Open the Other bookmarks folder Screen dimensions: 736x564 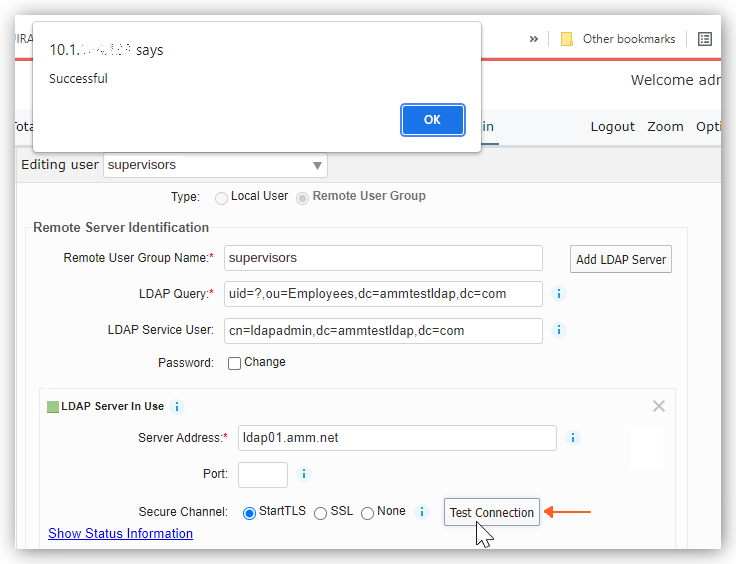pos(618,39)
